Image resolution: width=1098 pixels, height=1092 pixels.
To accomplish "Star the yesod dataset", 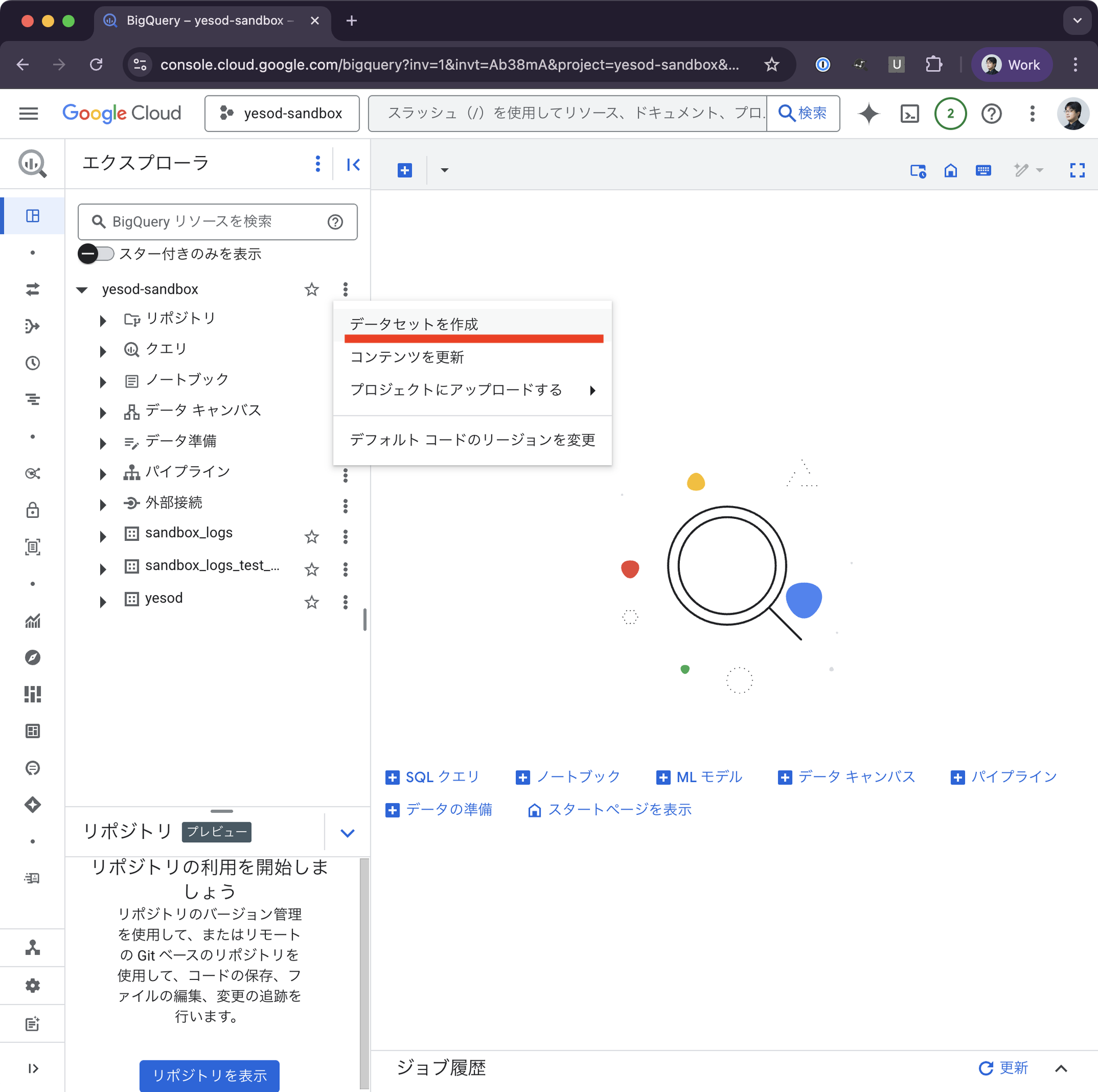I will click(x=311, y=601).
